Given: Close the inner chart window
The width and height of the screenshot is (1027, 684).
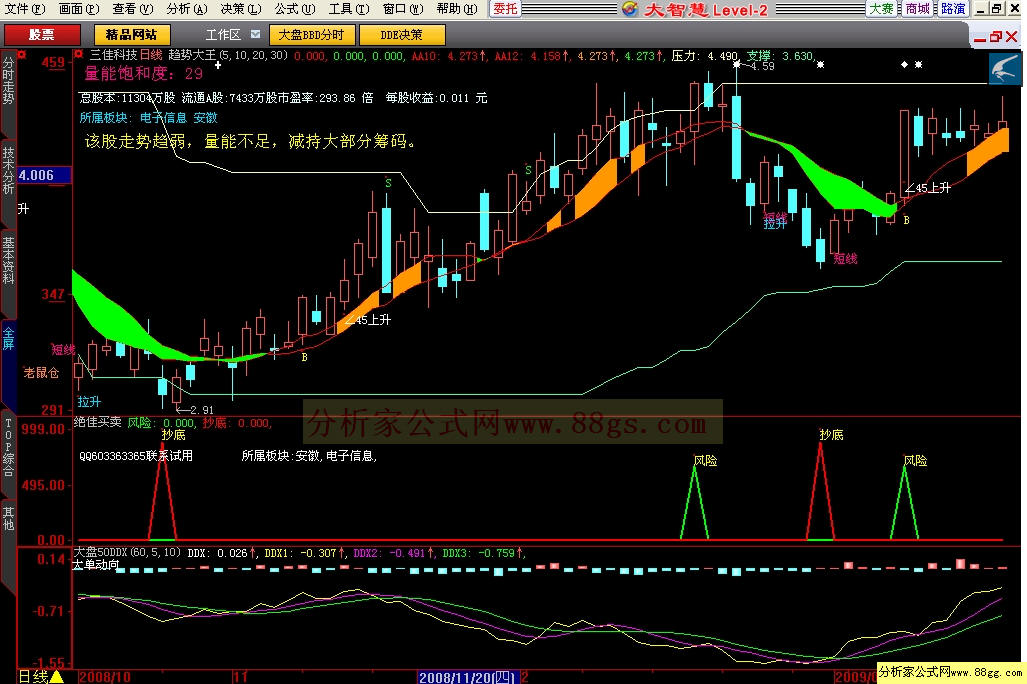Looking at the screenshot, I should (1011, 37).
